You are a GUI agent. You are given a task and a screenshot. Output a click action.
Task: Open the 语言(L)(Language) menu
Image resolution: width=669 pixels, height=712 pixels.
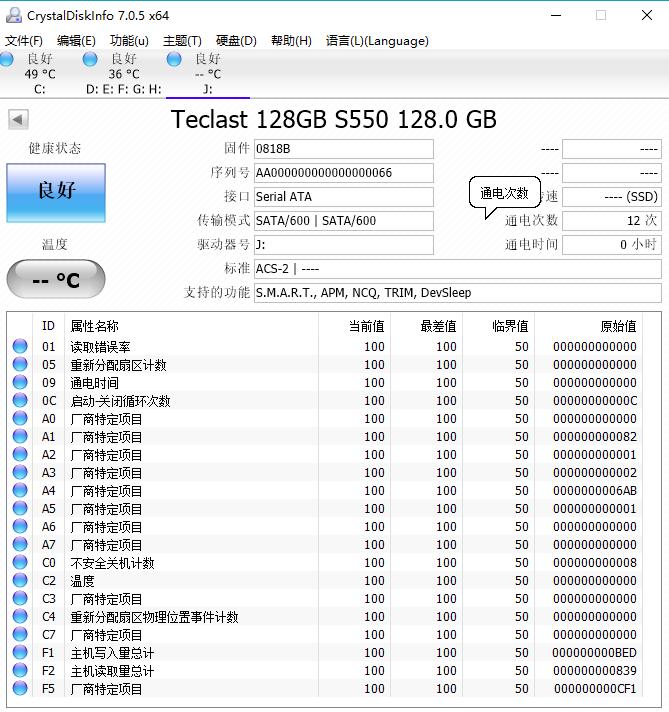[x=377, y=41]
